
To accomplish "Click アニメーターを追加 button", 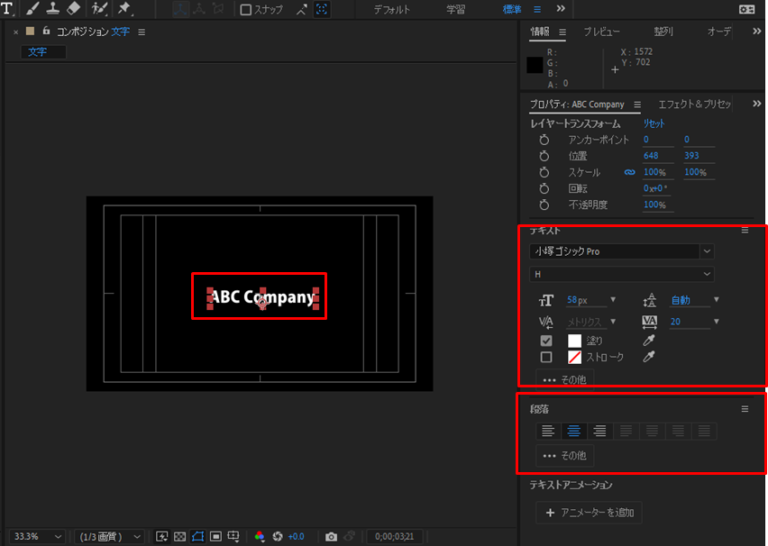I will pyautogui.click(x=589, y=513).
